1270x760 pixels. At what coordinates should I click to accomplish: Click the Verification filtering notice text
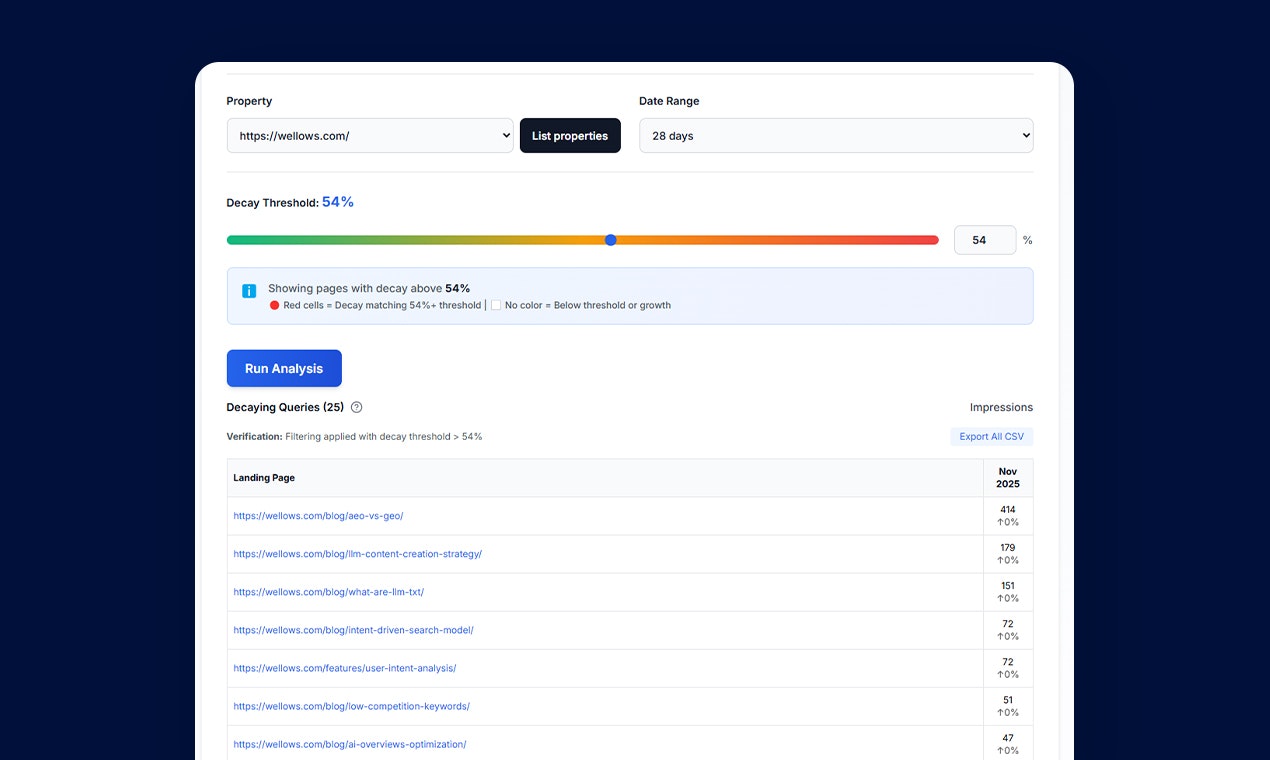click(x=355, y=437)
